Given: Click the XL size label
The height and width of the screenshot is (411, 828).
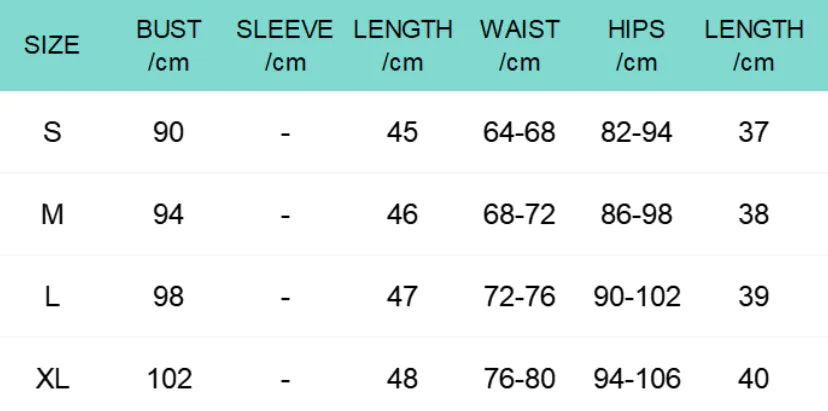Looking at the screenshot, I should pos(52,379).
